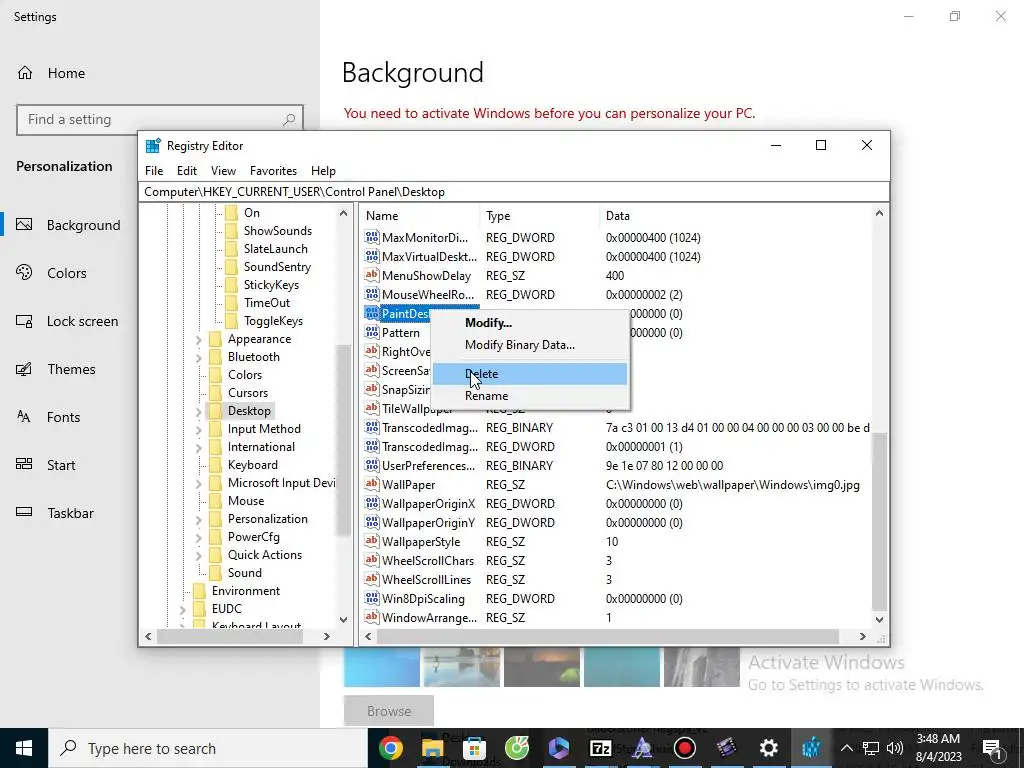Click the Pattern value icon
Viewport: 1024px width, 768px height.
(372, 332)
